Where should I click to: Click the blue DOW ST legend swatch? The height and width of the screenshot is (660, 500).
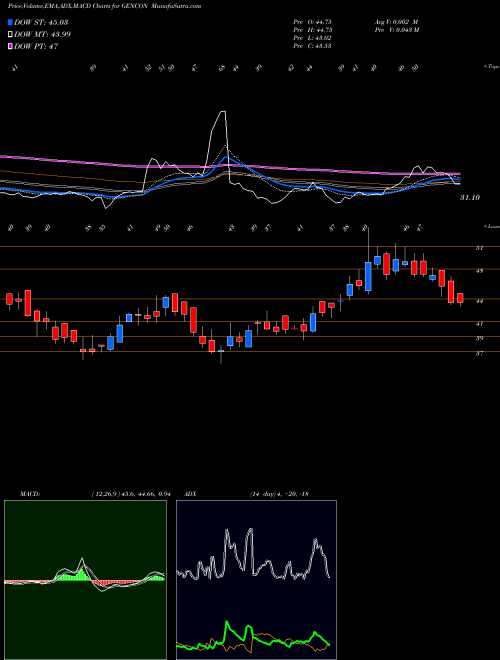coord(10,22)
